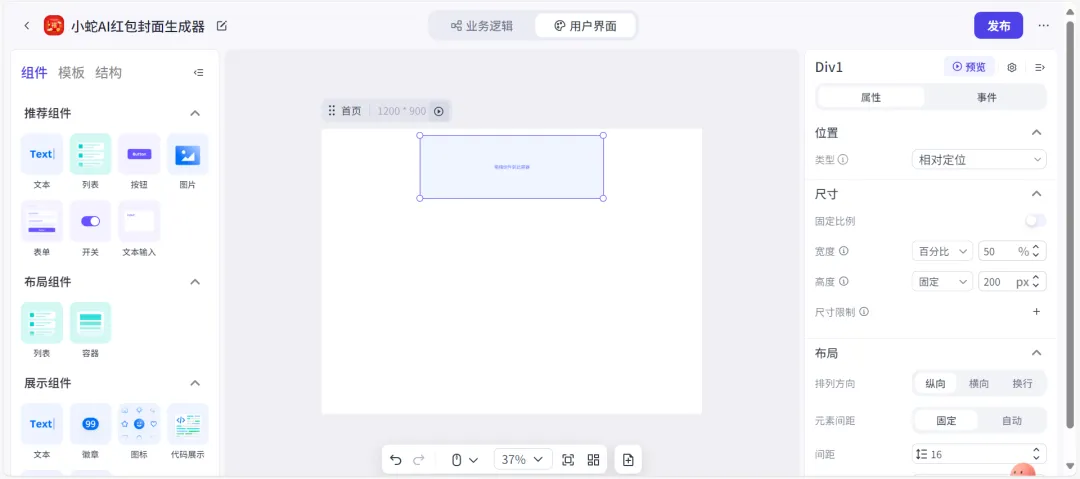Go back using the top-left arrow
Screen dimensions: 1080x479
point(27,26)
